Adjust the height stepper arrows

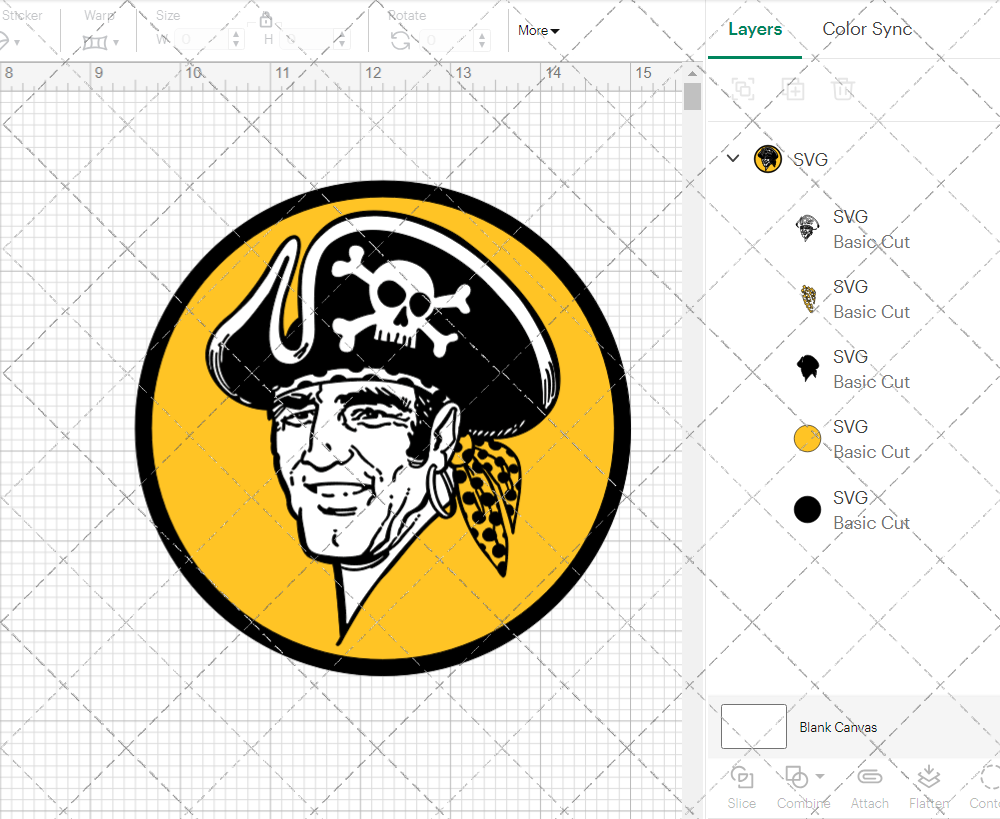(342, 40)
